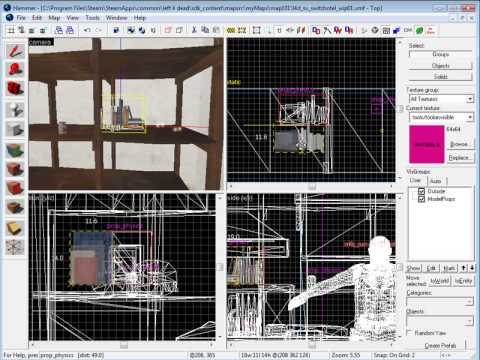Click the Mark visgroup button
The width and height of the screenshot is (480, 360).
coord(449,268)
